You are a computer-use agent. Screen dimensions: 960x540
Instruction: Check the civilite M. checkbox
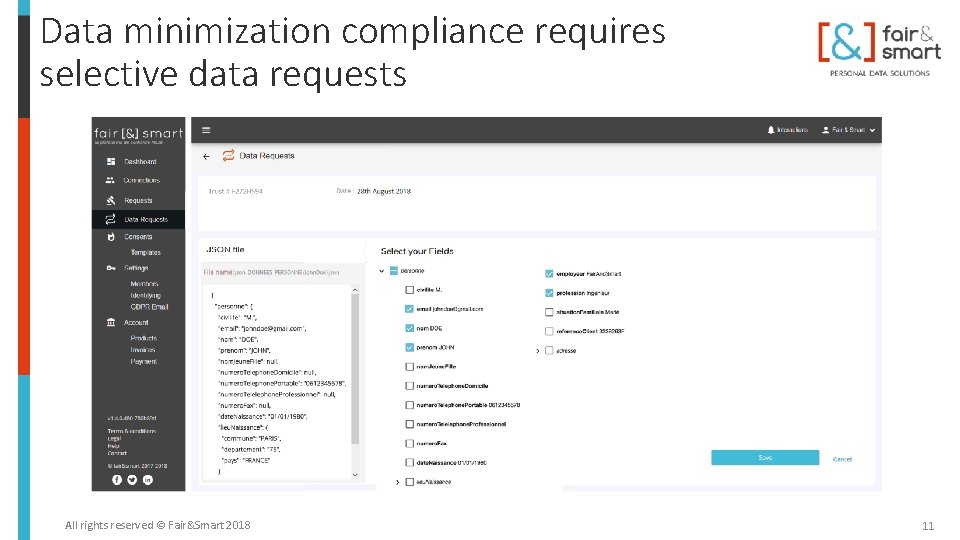point(410,290)
